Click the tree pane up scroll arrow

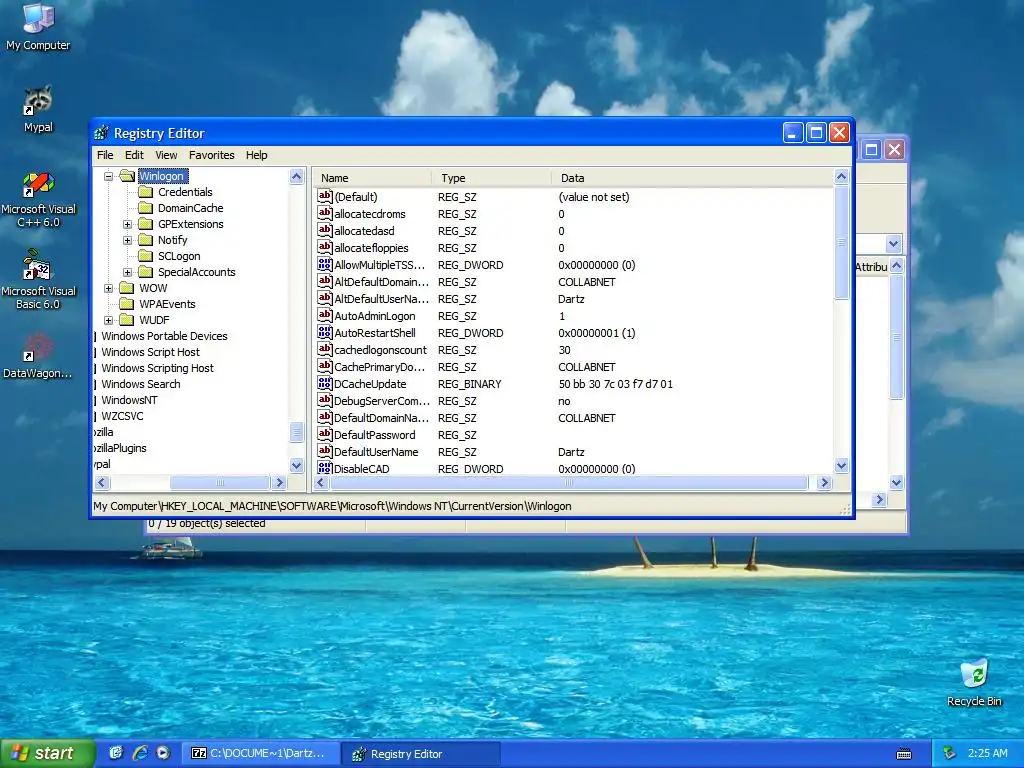pos(296,176)
